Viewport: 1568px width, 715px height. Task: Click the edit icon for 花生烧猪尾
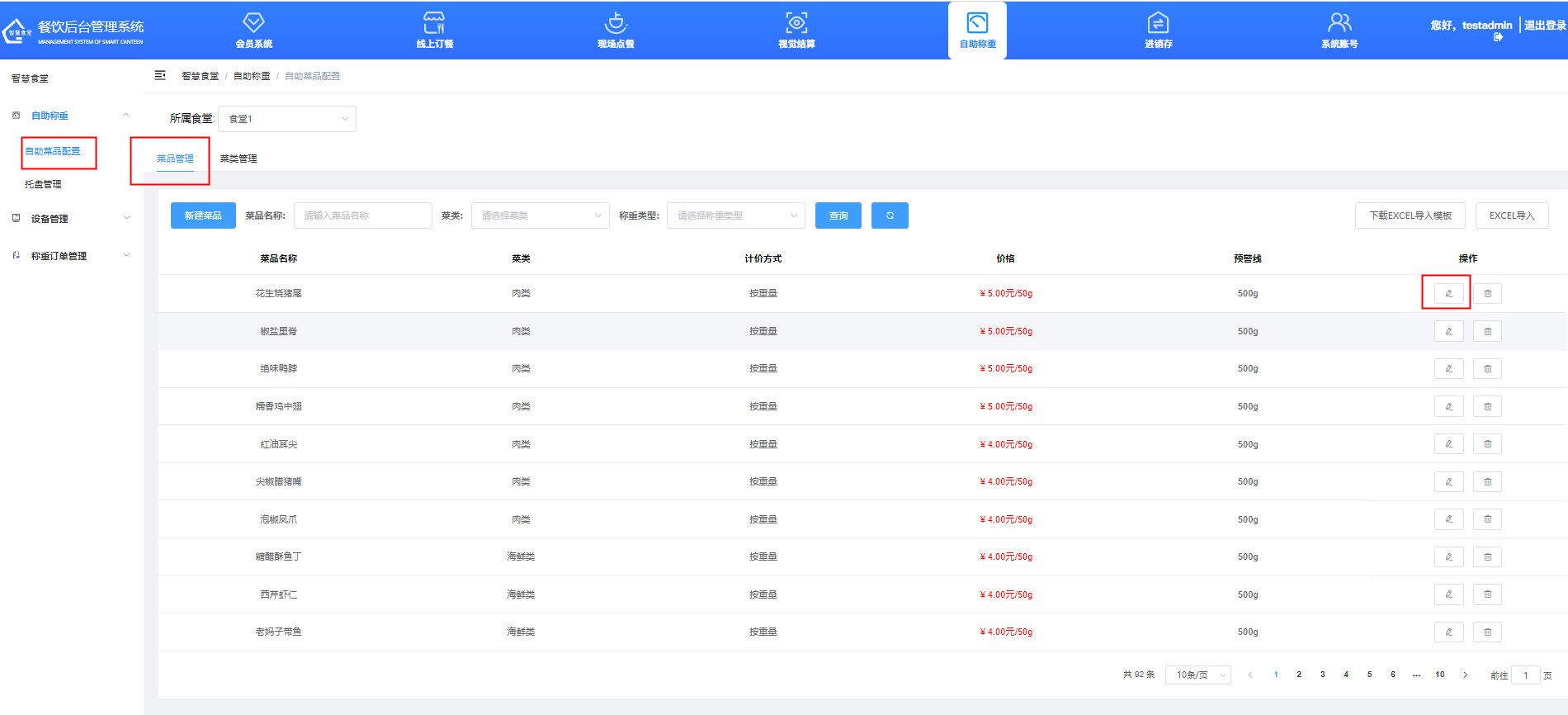(1448, 293)
